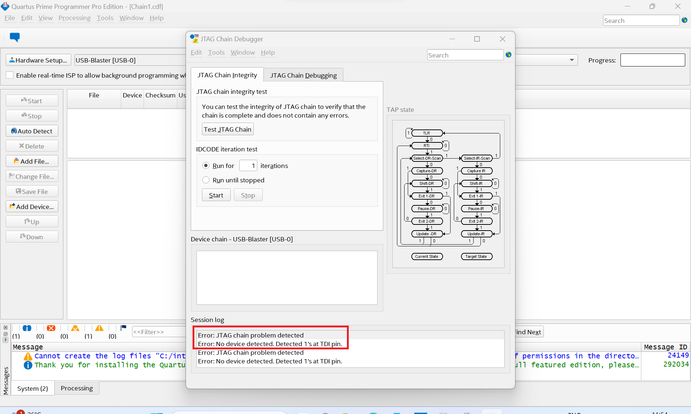Open the Mode dropdown arrow near Progress
Screen dimensions: 691x414
click(572, 60)
